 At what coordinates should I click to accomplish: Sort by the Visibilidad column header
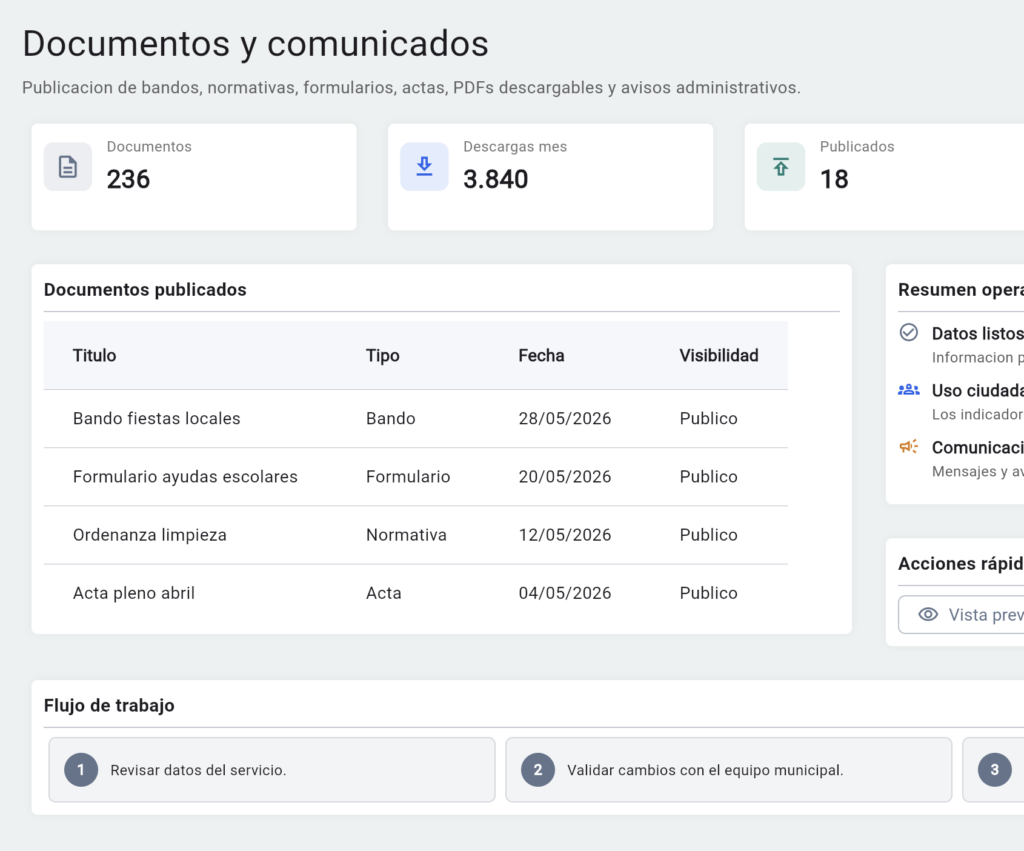tap(719, 355)
